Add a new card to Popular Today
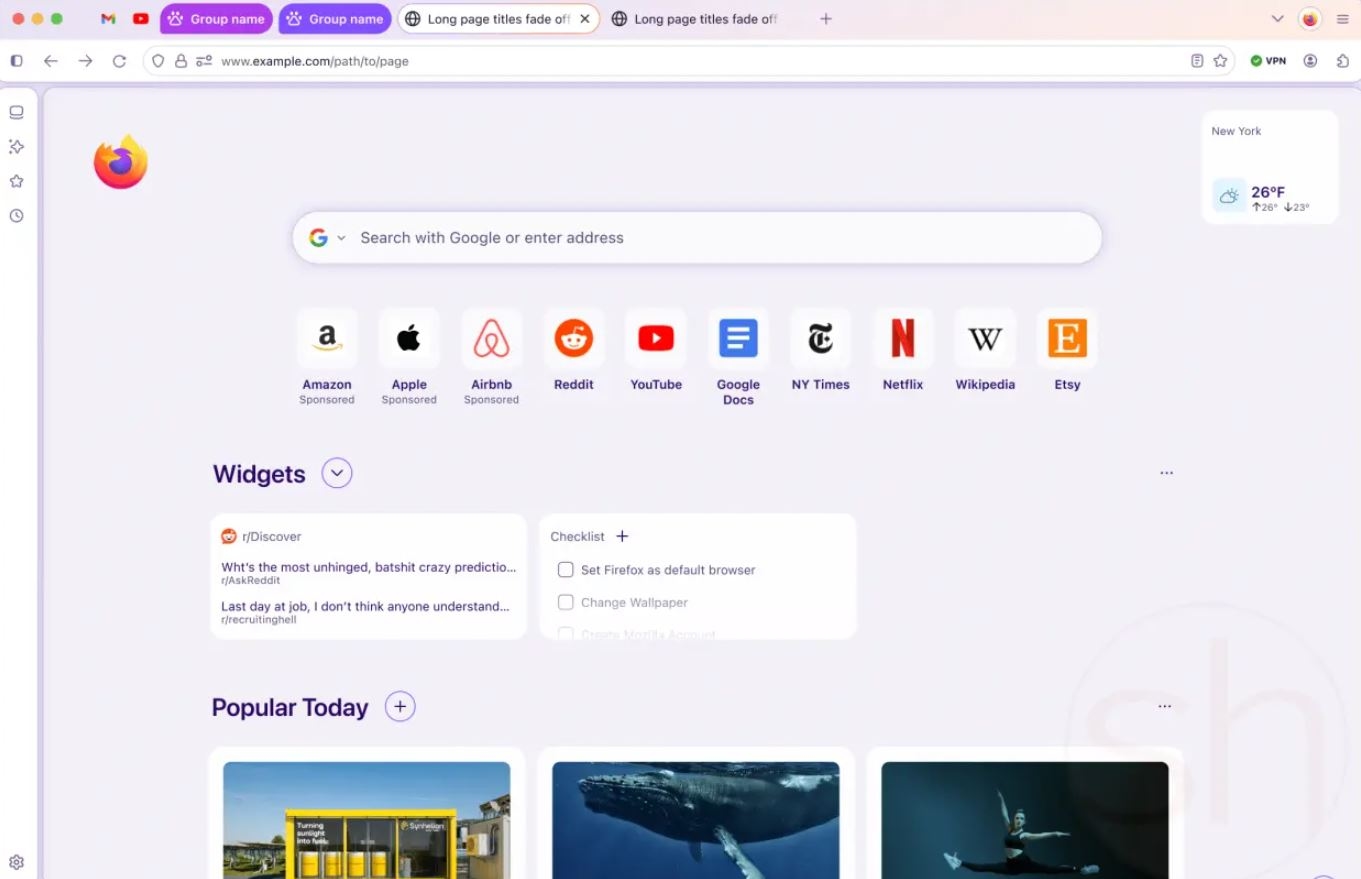The height and width of the screenshot is (879, 1361). (400, 706)
